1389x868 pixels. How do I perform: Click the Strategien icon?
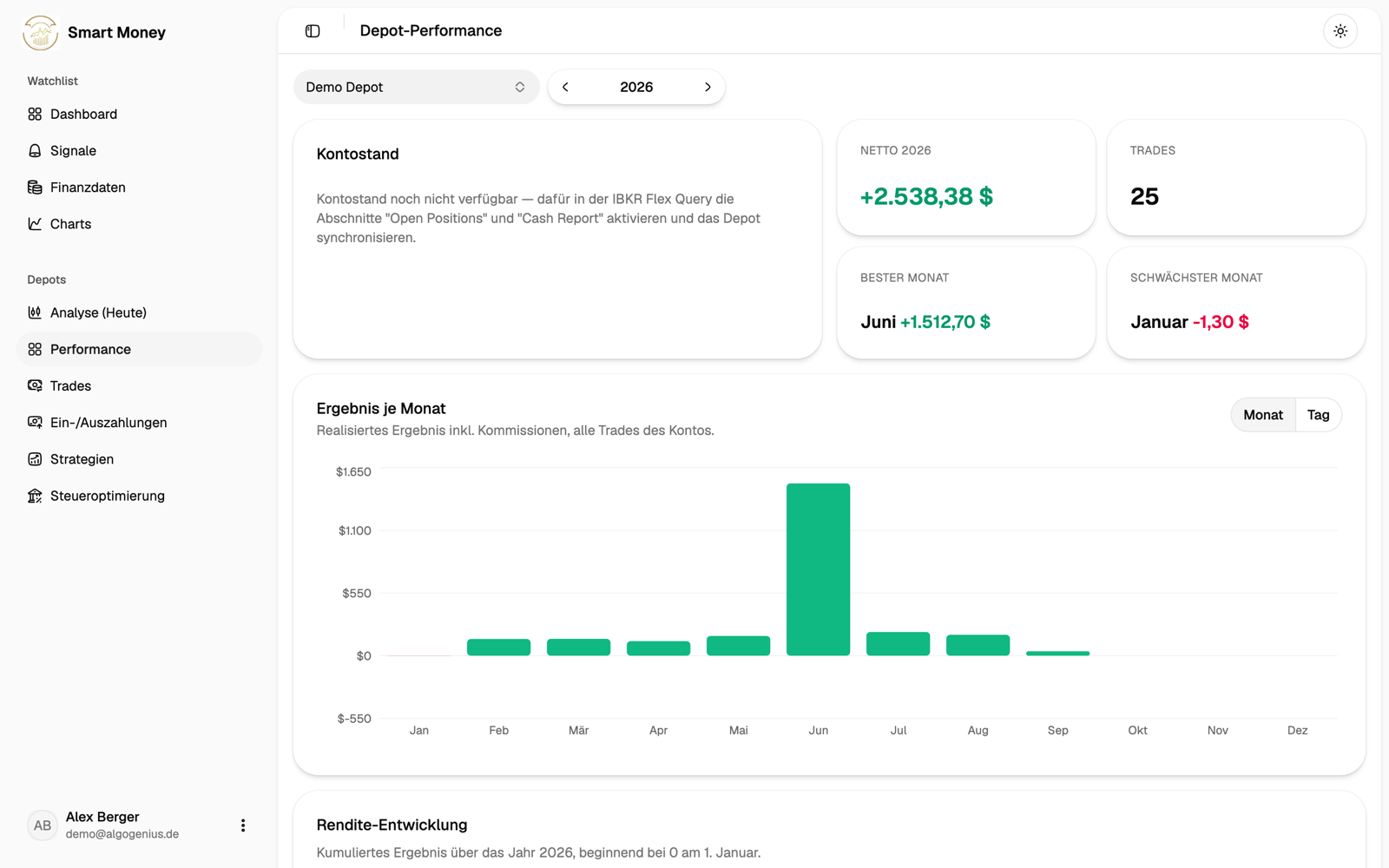[35, 458]
